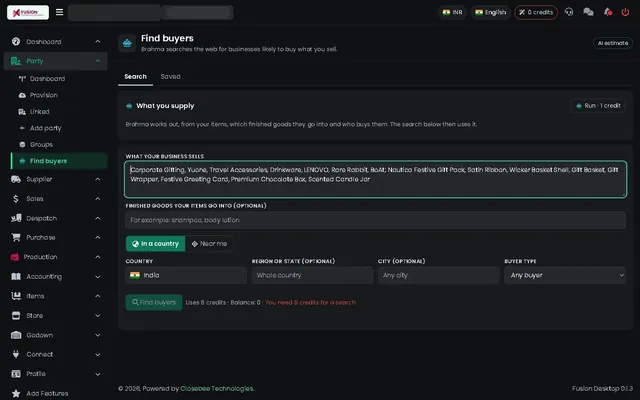Open the Add party submenu item
The height and width of the screenshot is (400, 640).
[45, 128]
